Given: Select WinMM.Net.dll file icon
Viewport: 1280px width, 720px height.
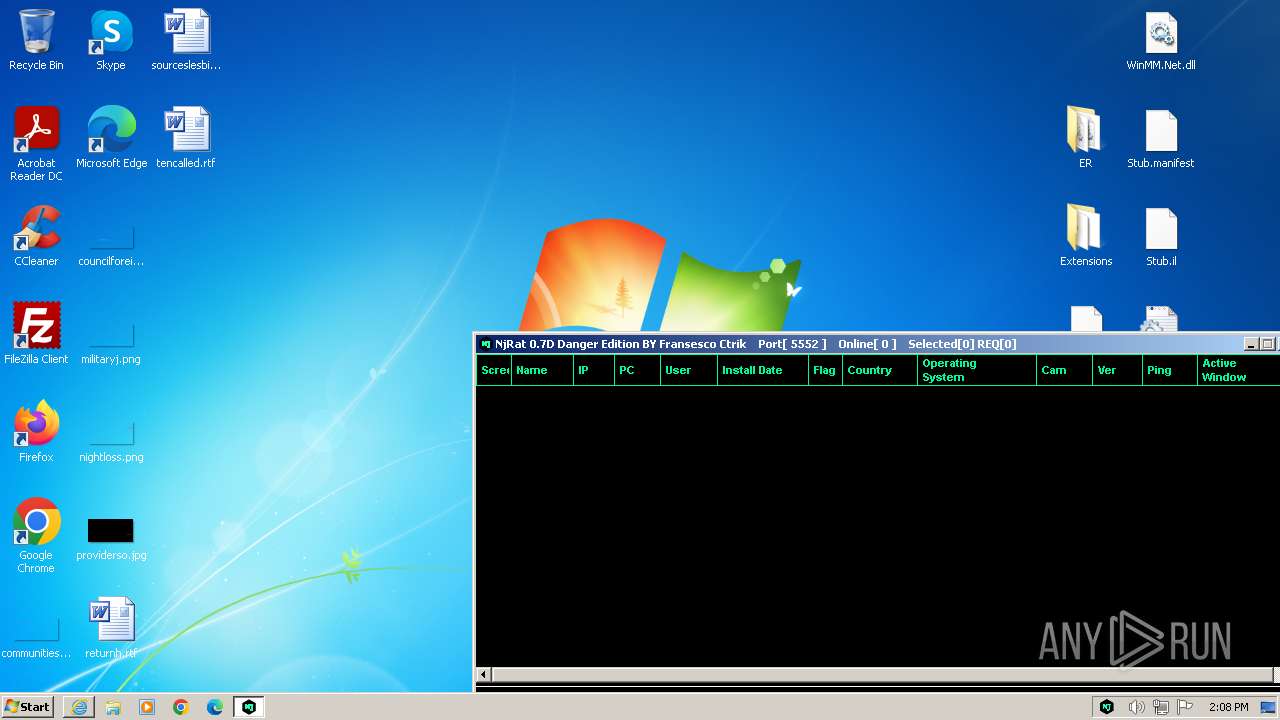Looking at the screenshot, I should coord(1161,42).
